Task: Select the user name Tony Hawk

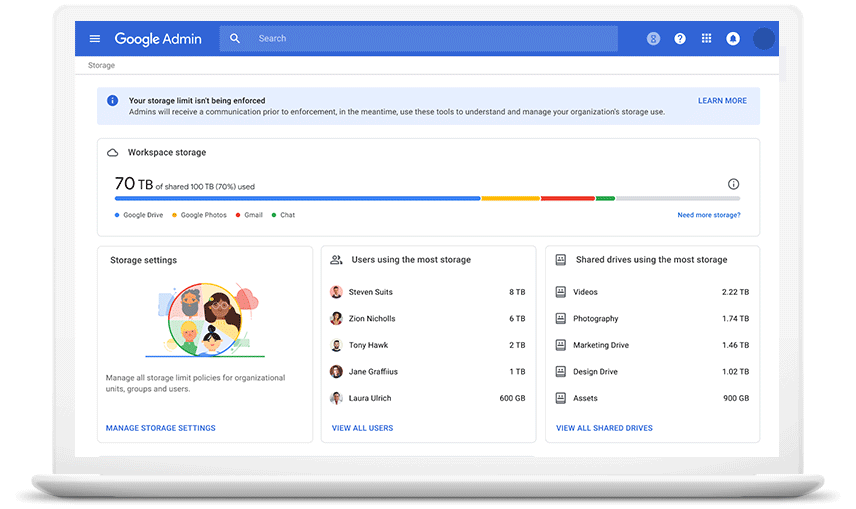Action: tap(368, 345)
